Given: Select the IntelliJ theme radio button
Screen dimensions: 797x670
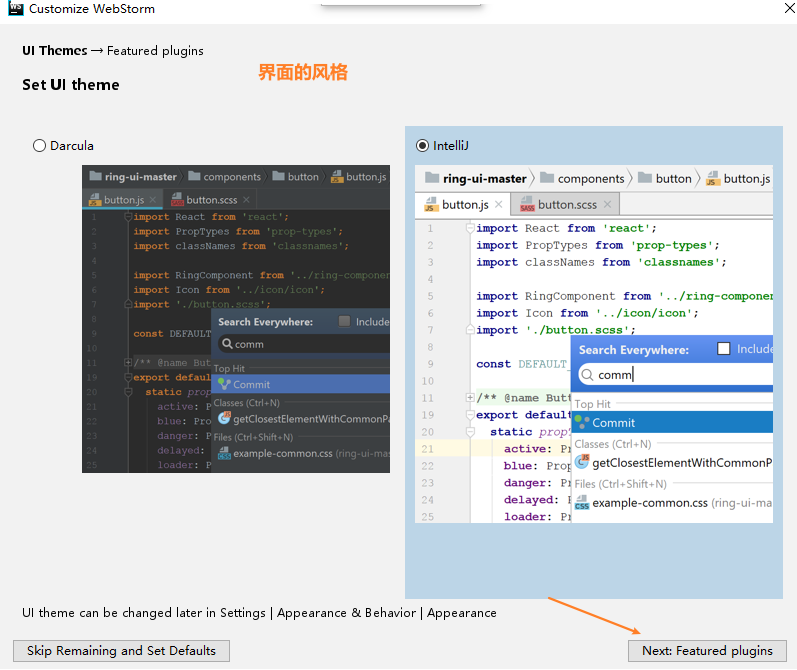Looking at the screenshot, I should [x=422, y=146].
